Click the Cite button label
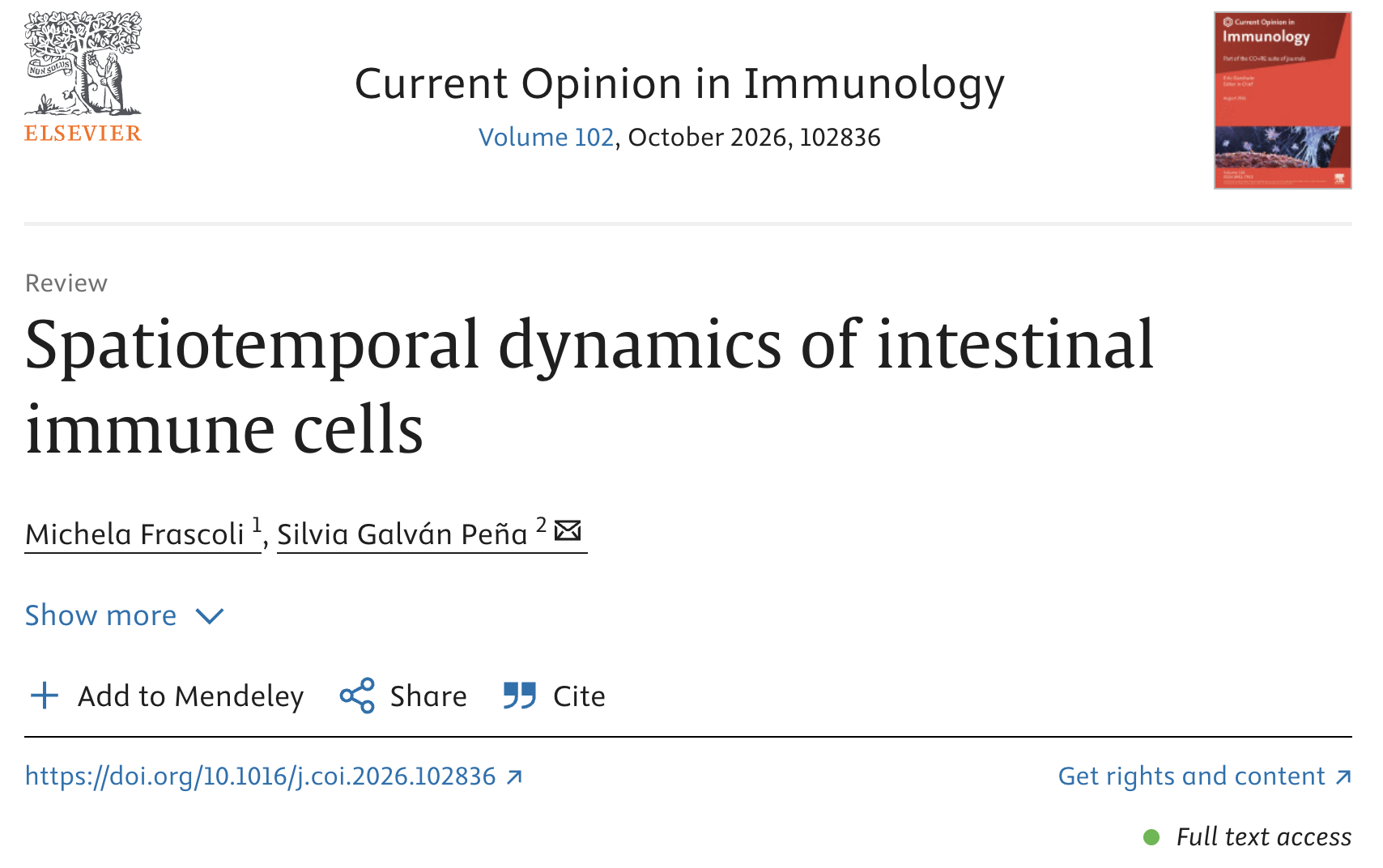 [579, 696]
